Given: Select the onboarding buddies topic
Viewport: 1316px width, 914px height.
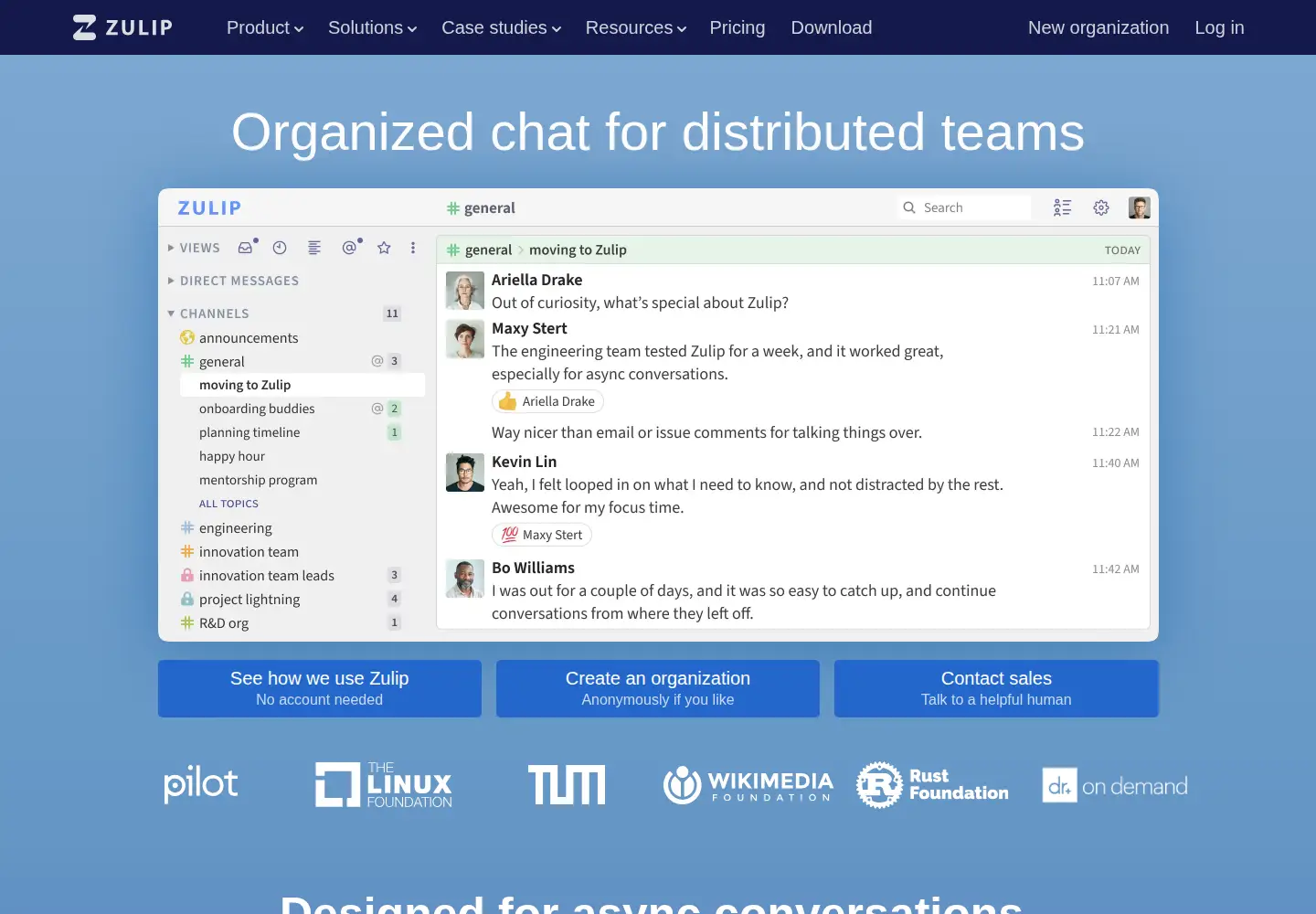Looking at the screenshot, I should click(x=257, y=409).
